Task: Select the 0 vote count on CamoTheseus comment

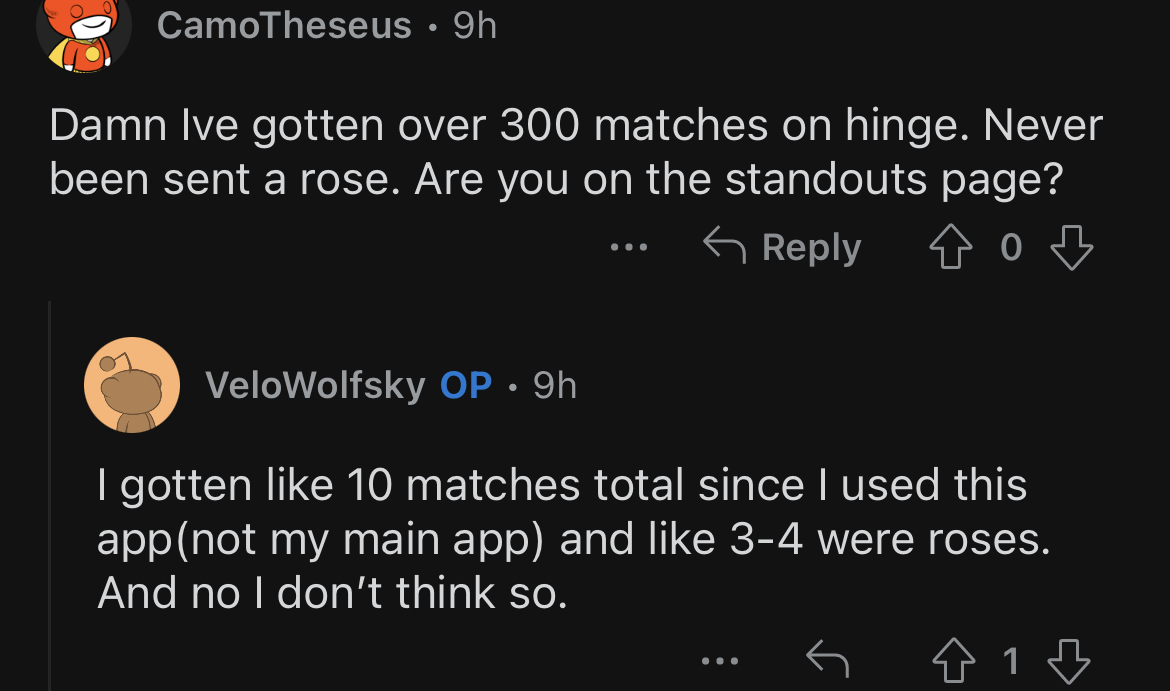Action: click(x=1011, y=247)
